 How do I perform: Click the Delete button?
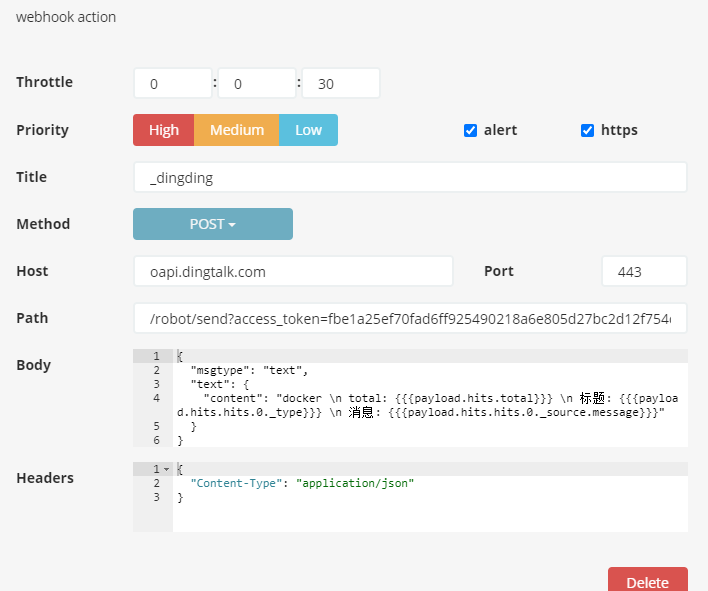(x=647, y=582)
